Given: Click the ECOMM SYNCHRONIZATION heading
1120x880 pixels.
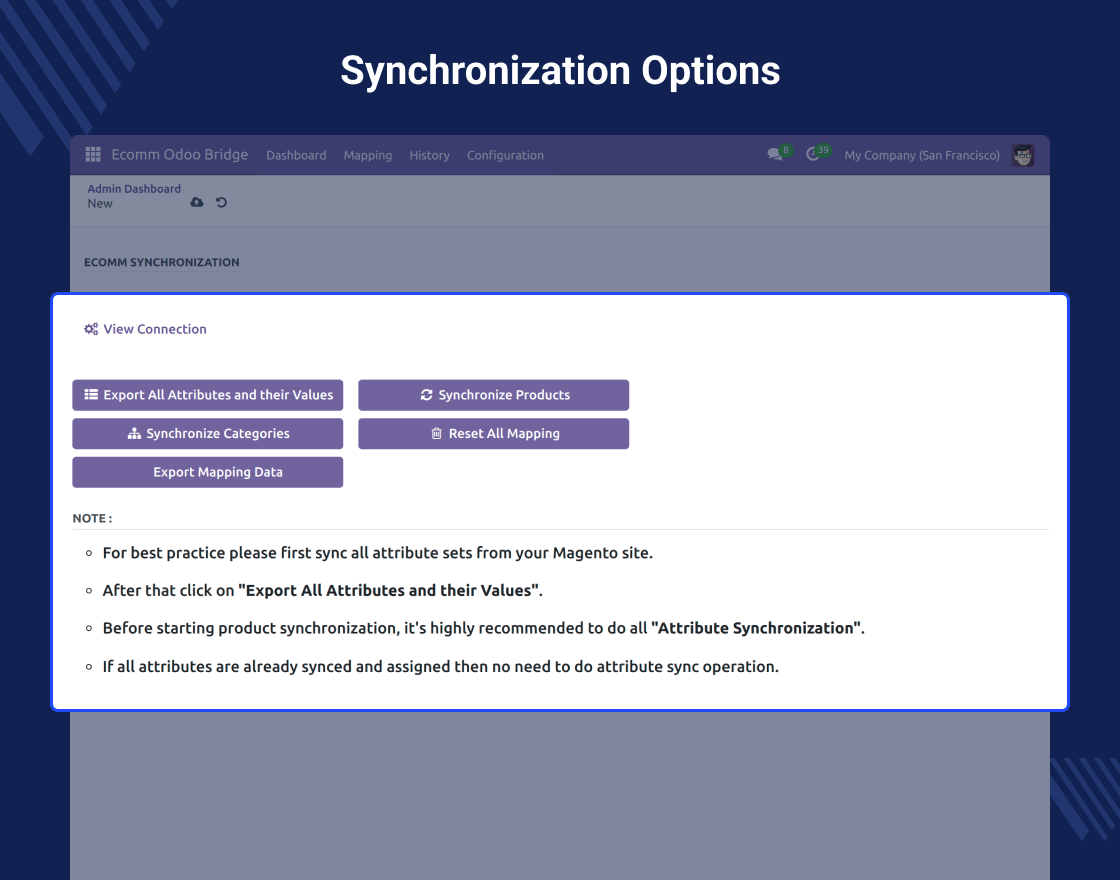Looking at the screenshot, I should [161, 262].
